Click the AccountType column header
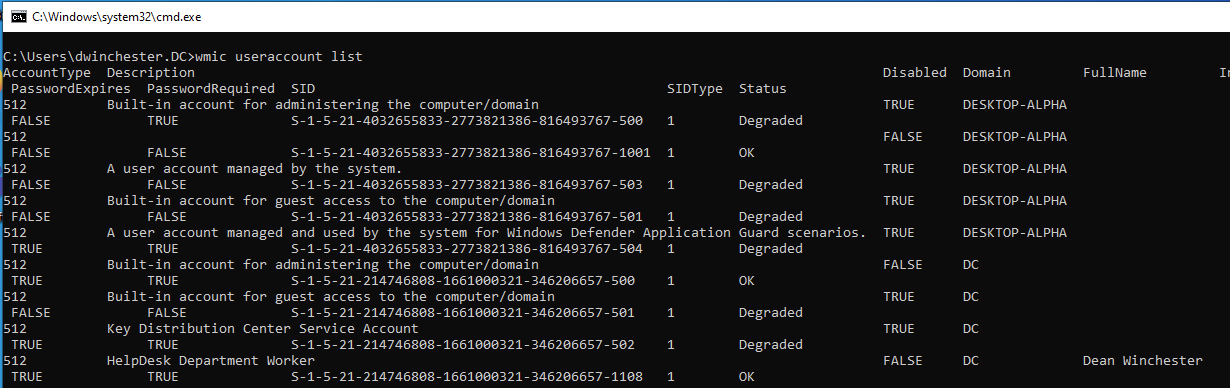 coord(47,72)
